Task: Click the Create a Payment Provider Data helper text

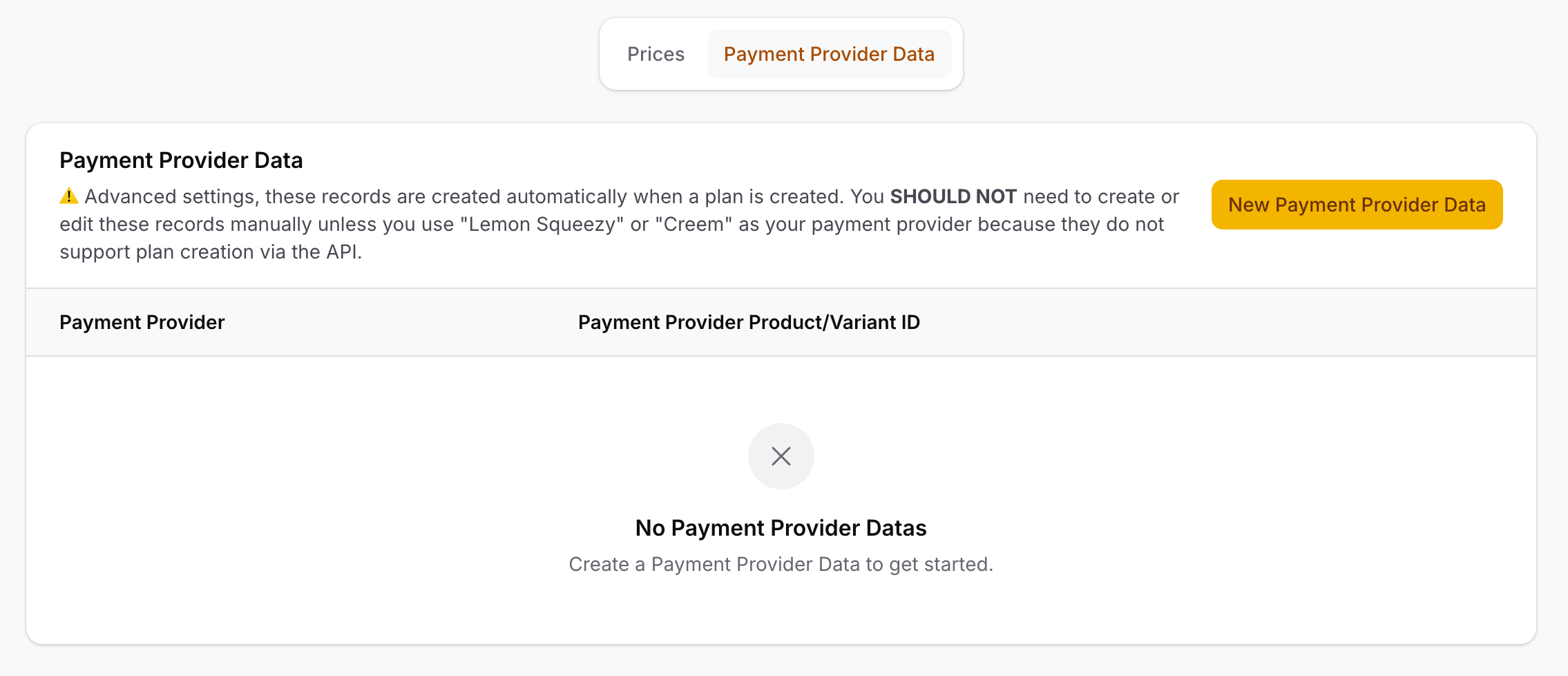Action: [x=781, y=564]
